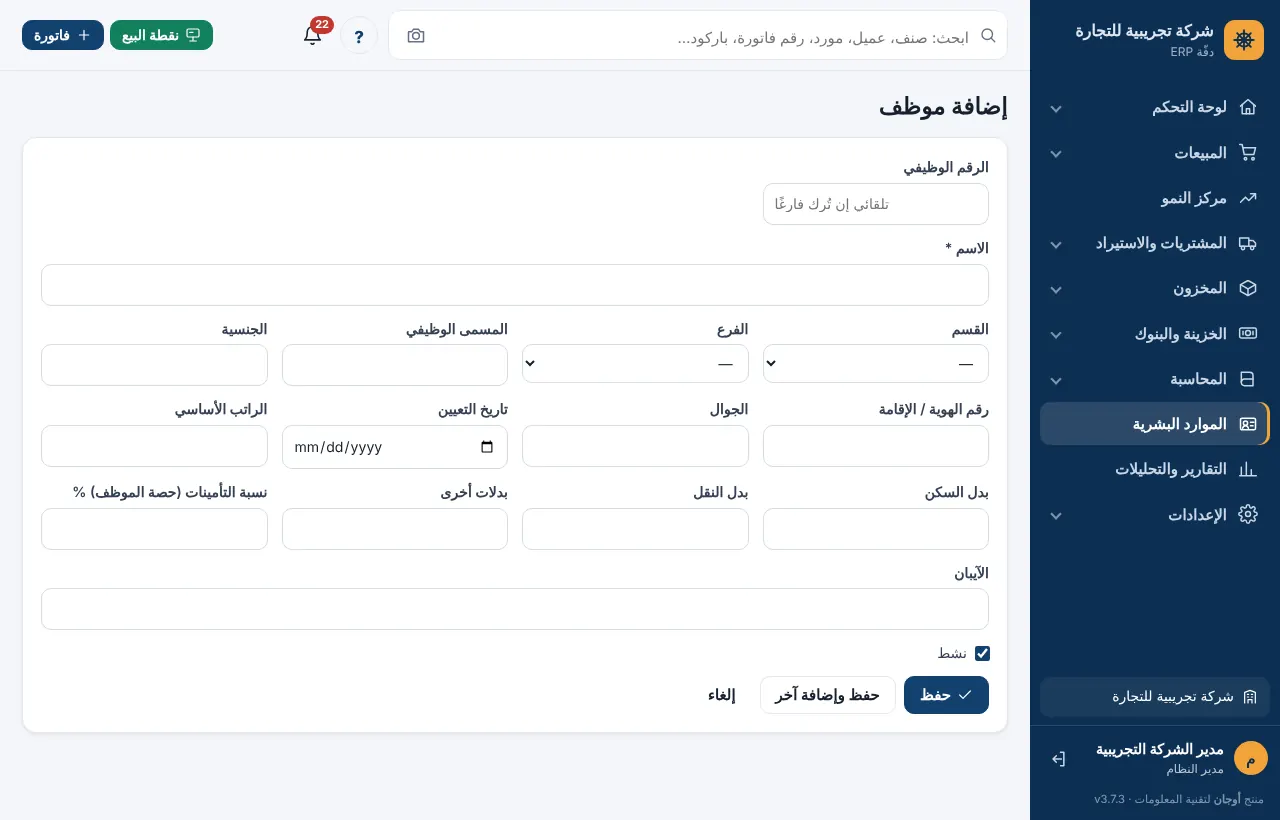
Task: Click the purchases truck icon
Action: click(x=1248, y=243)
